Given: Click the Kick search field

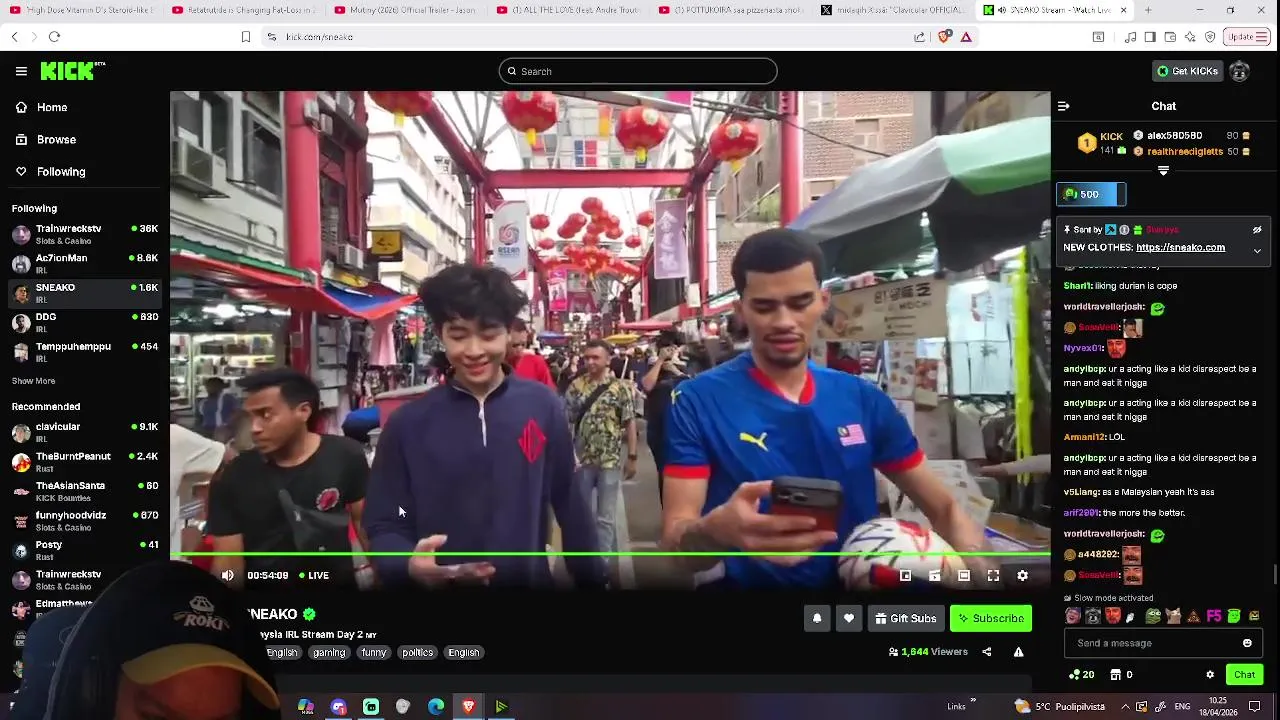Looking at the screenshot, I should coord(638,71).
